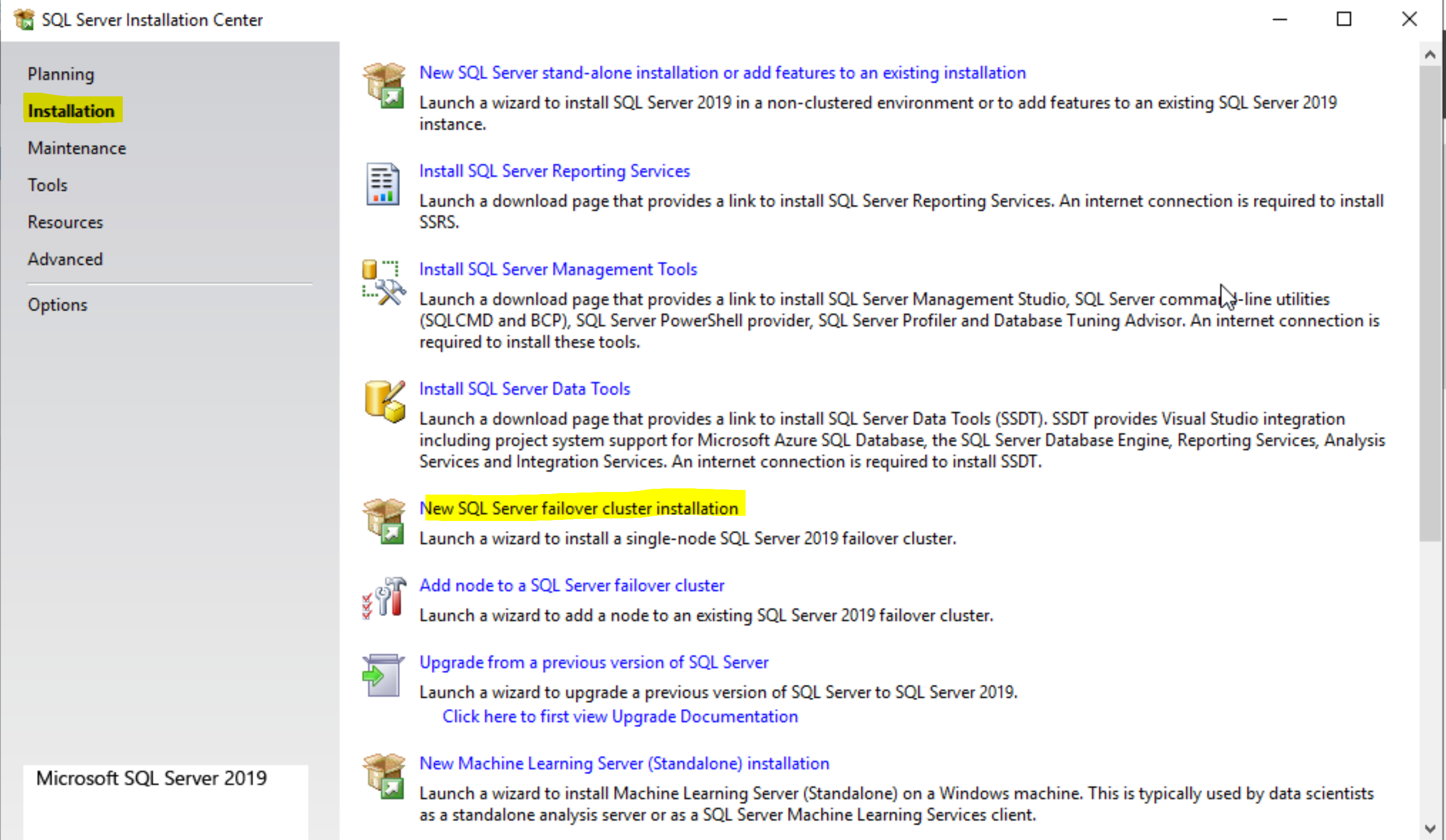Screen dimensions: 1446x840
Task: Click the Add node tools icon
Action: (x=384, y=598)
